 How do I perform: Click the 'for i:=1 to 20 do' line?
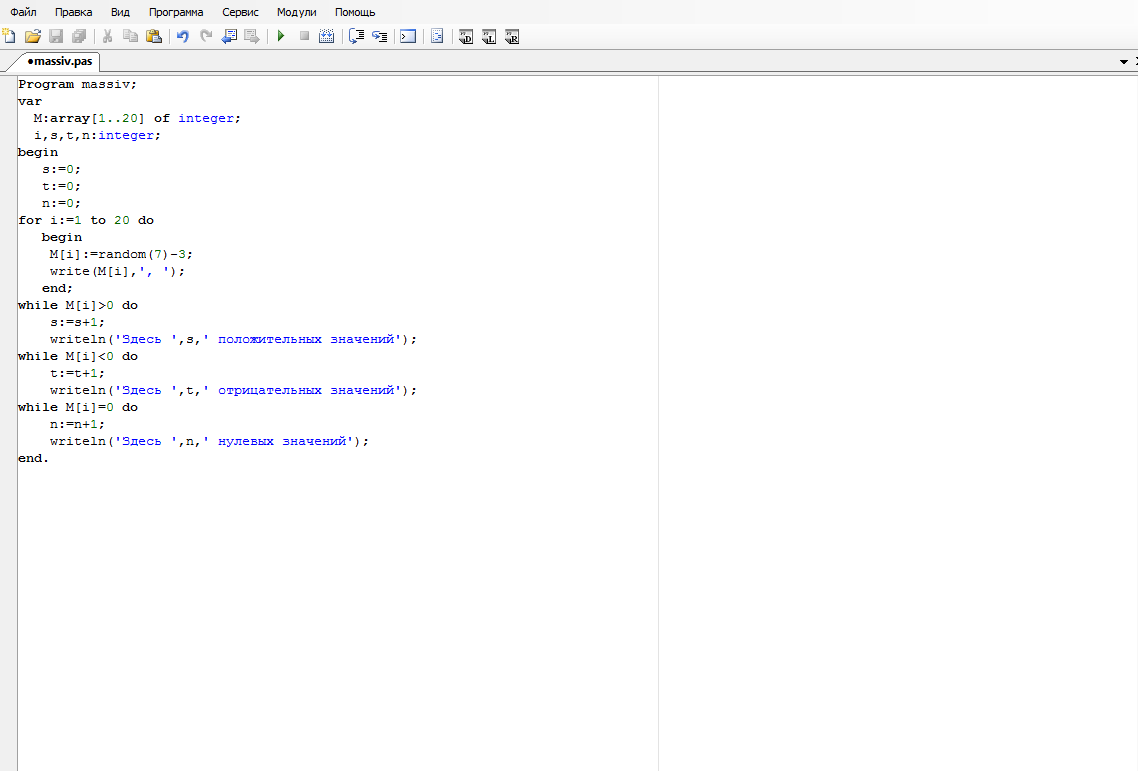[86, 221]
